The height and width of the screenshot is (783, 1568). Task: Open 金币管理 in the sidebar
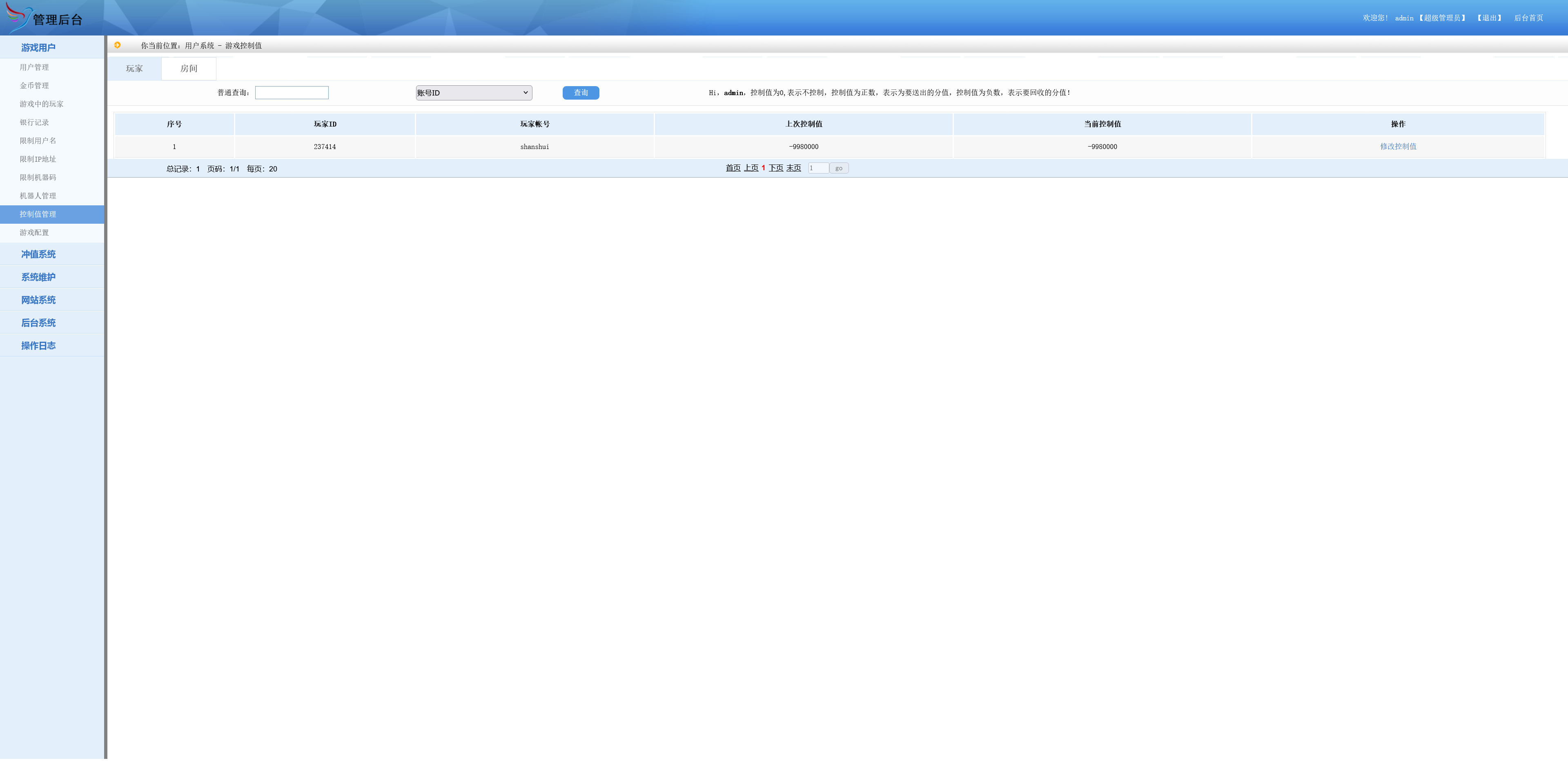[x=34, y=86]
